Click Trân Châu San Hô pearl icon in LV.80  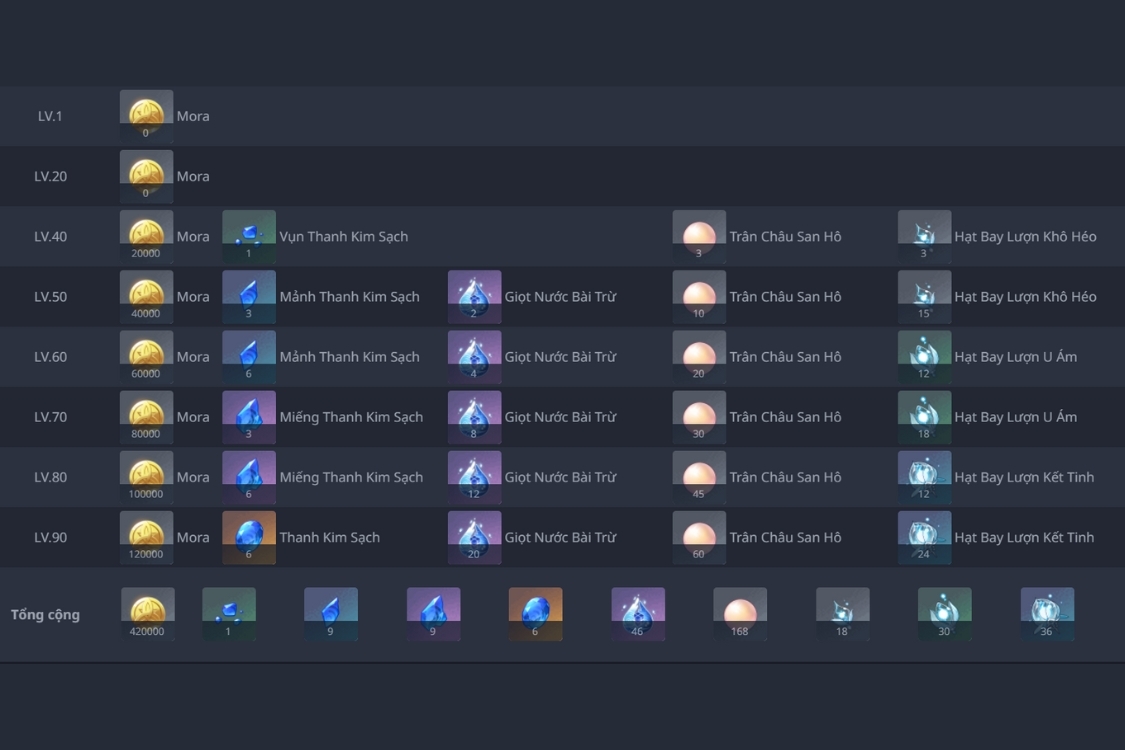699,477
